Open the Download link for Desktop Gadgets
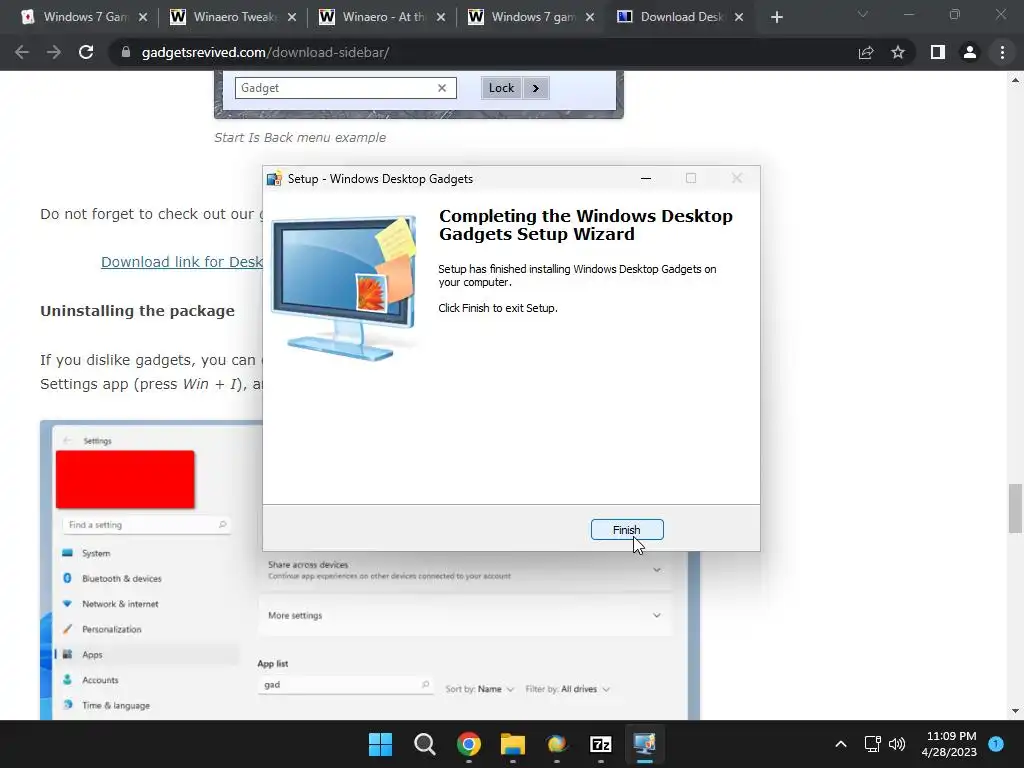The height and width of the screenshot is (768, 1024). pos(182,262)
